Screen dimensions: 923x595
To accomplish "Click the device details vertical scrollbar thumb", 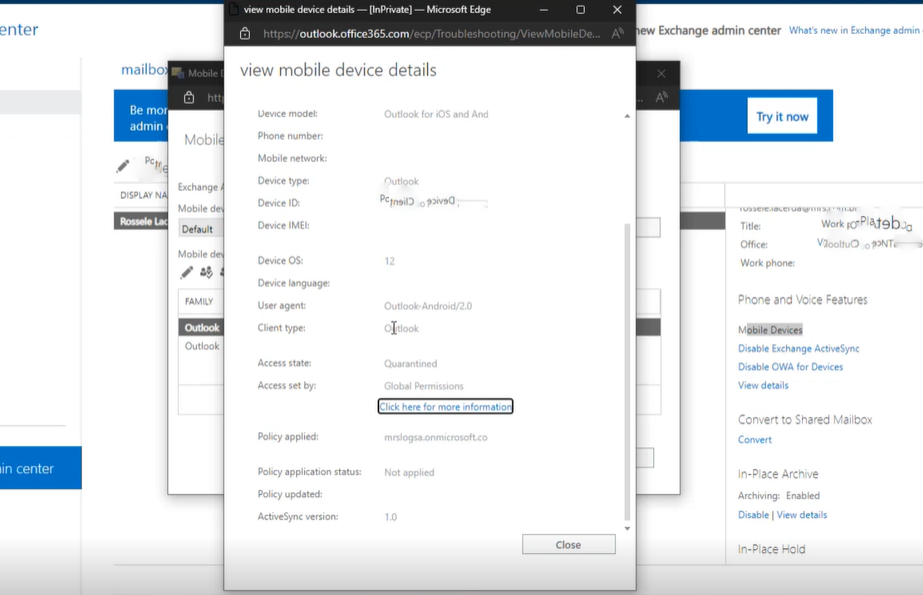I will [x=627, y=371].
